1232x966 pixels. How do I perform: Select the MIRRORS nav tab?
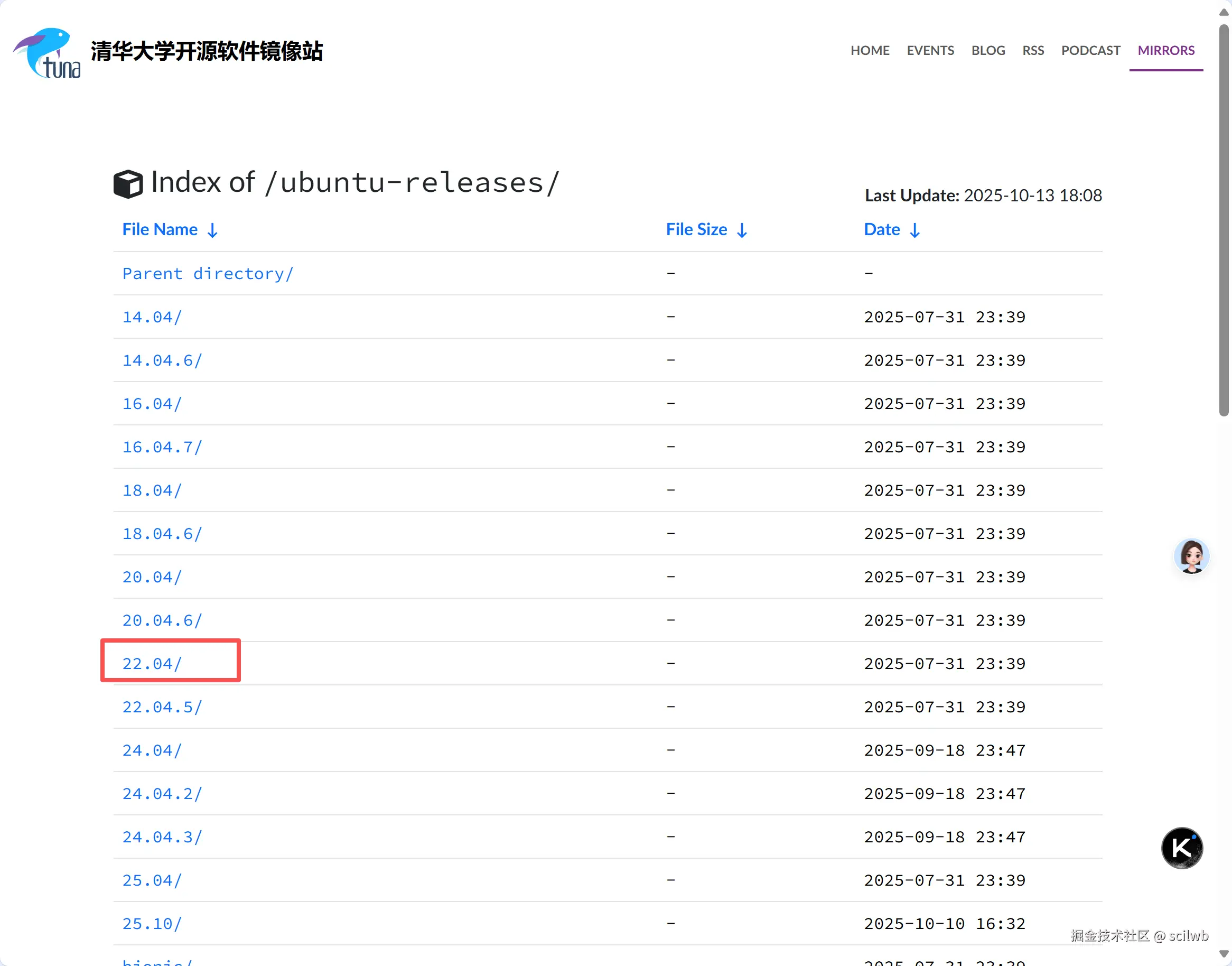pos(1166,50)
